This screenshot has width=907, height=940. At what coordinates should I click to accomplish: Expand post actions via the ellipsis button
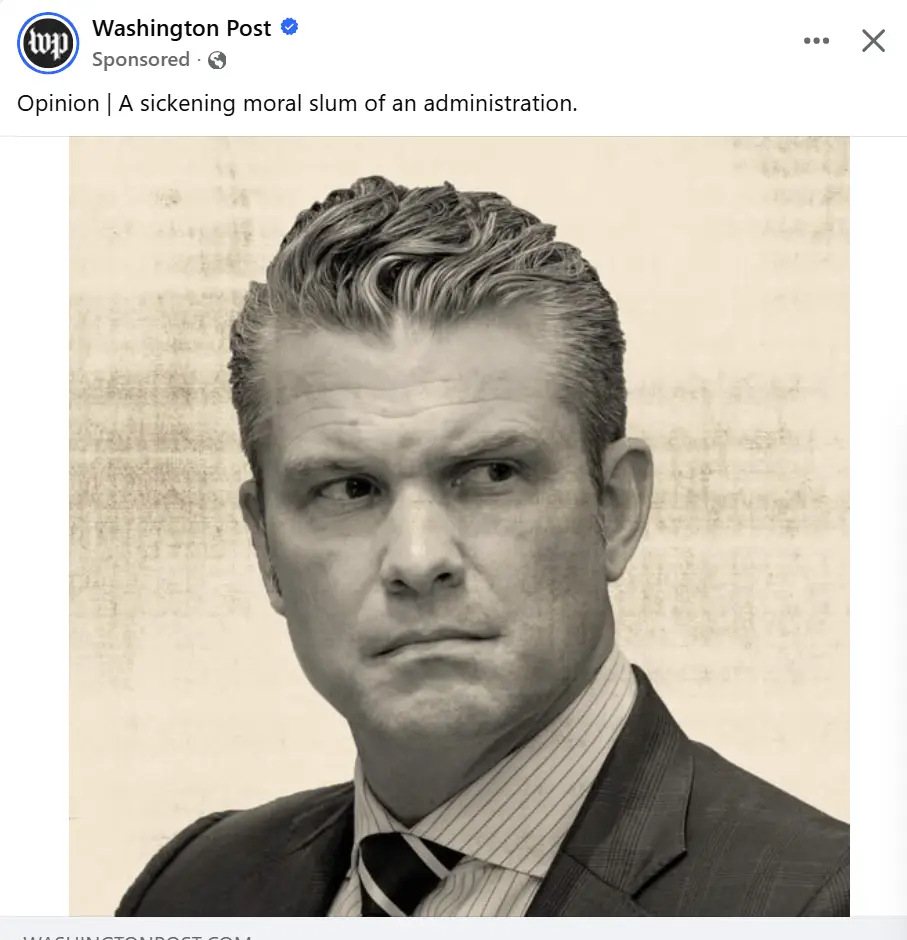(816, 41)
